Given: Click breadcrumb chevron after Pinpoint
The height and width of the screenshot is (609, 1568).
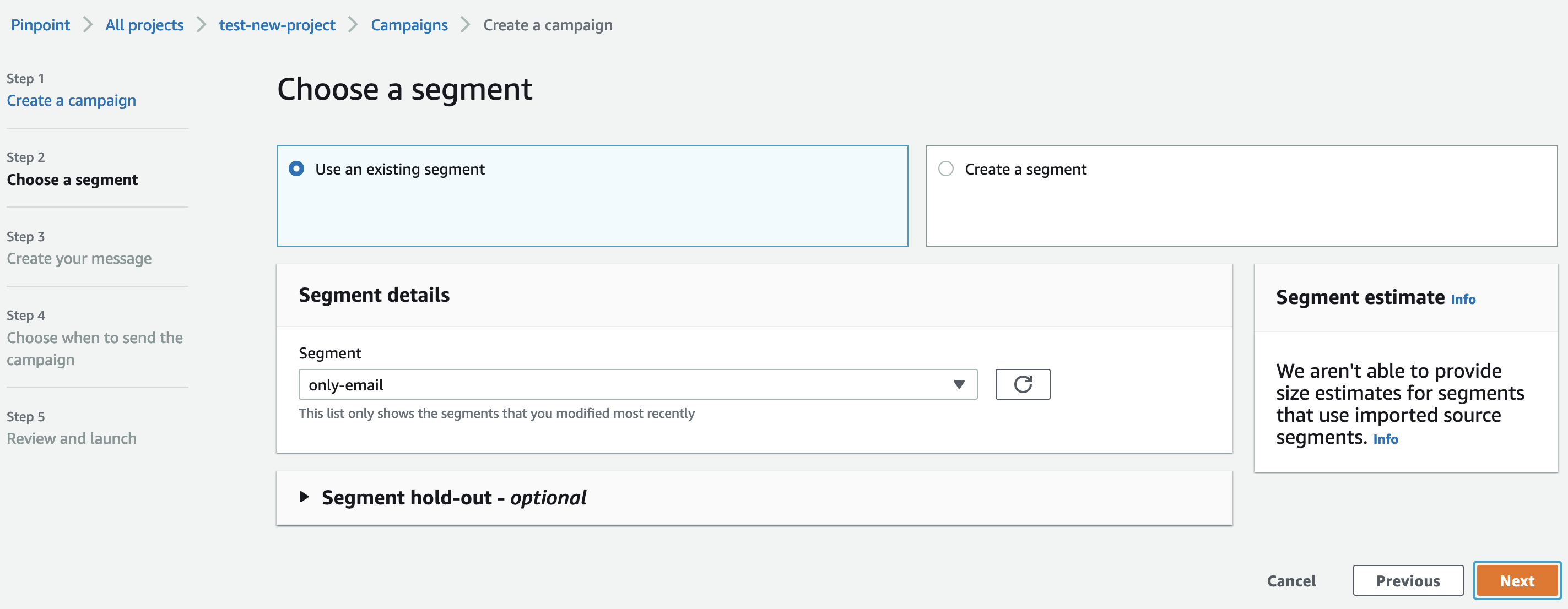Looking at the screenshot, I should (x=88, y=25).
